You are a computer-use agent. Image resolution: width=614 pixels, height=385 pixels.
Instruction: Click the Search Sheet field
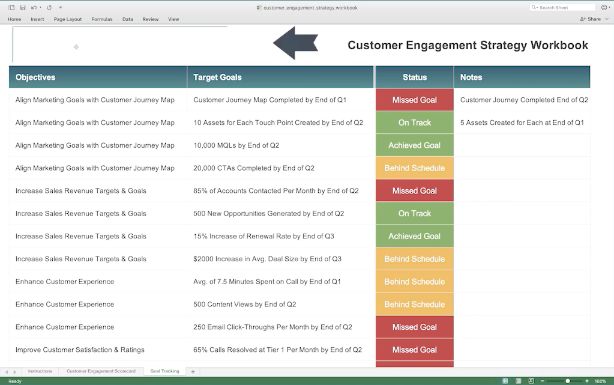point(562,7)
